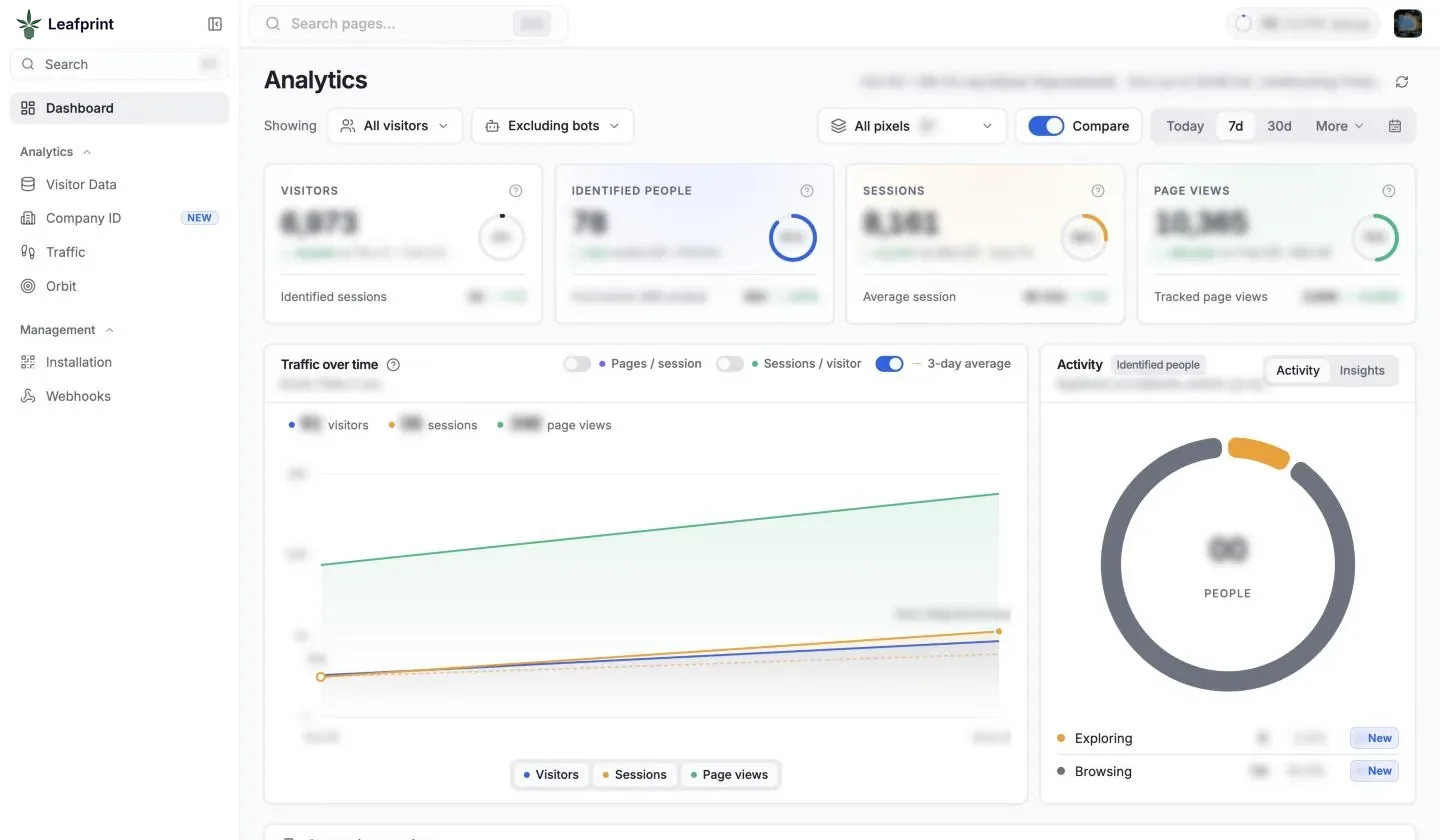
Task: Enable the Sessions / visitor toggle
Action: tap(730, 364)
